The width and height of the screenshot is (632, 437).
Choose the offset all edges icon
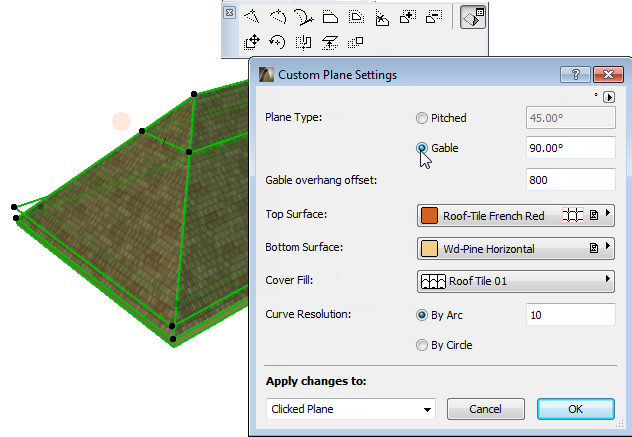pos(356,17)
